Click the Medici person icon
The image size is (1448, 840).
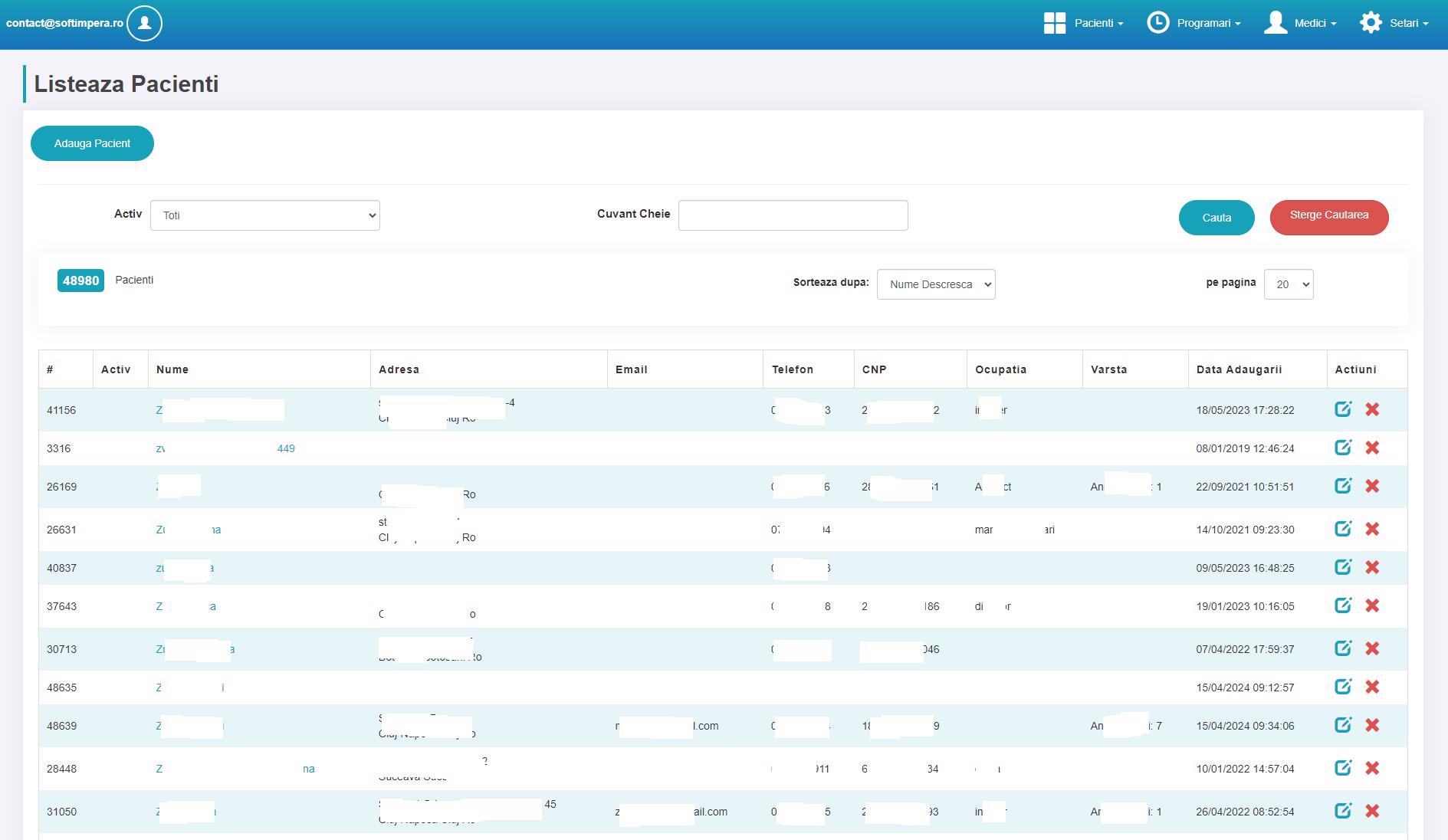coord(1276,23)
